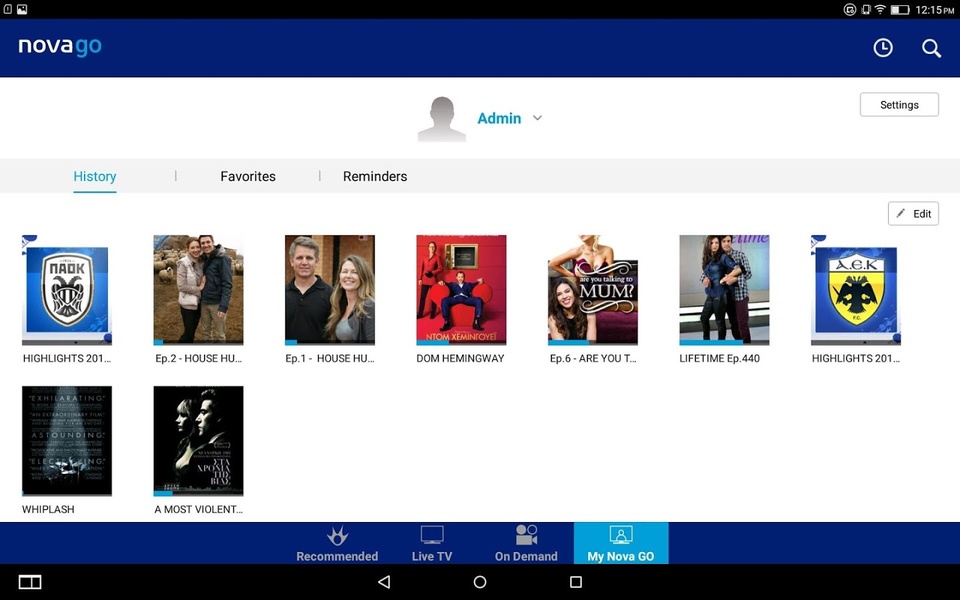The height and width of the screenshot is (600, 960).
Task: Open On Demand camera icon
Action: pyautogui.click(x=526, y=534)
